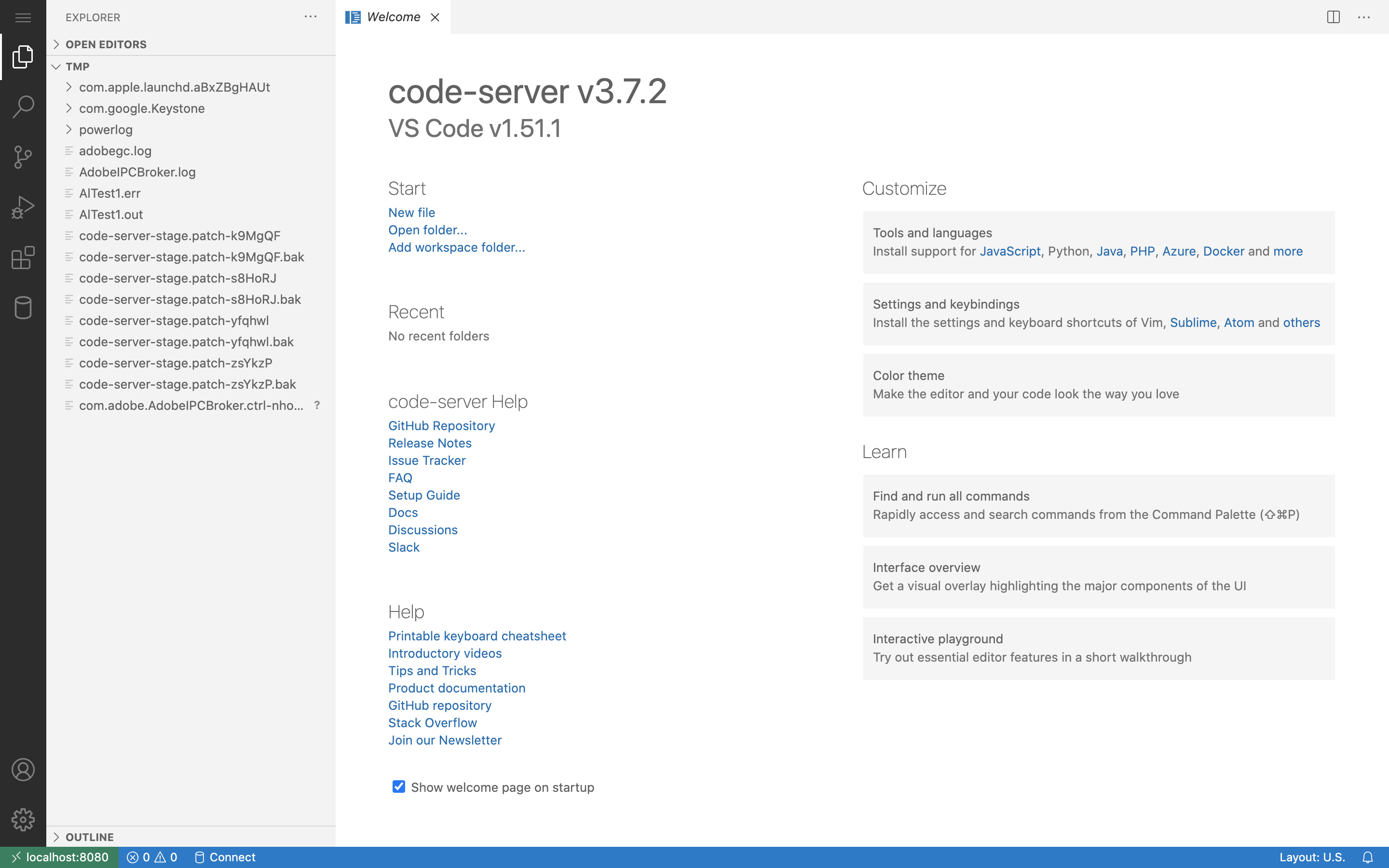The height and width of the screenshot is (868, 1389).
Task: Open the database cylinder icon in activity bar
Action: tap(23, 308)
